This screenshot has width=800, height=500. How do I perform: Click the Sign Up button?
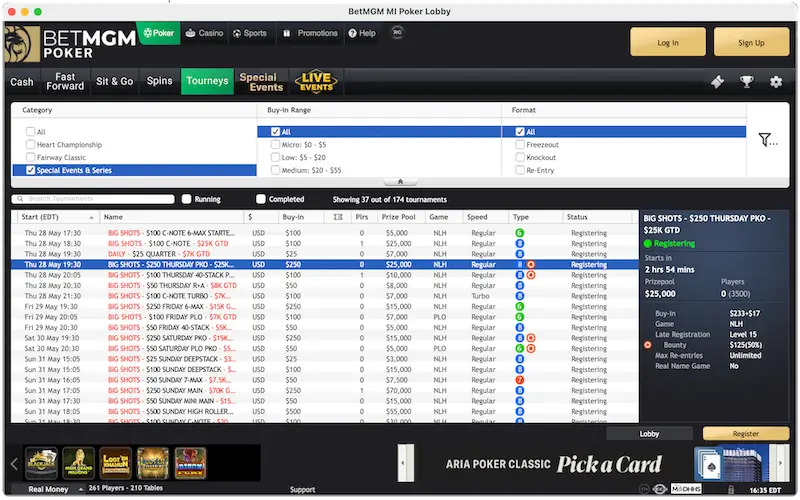point(751,42)
